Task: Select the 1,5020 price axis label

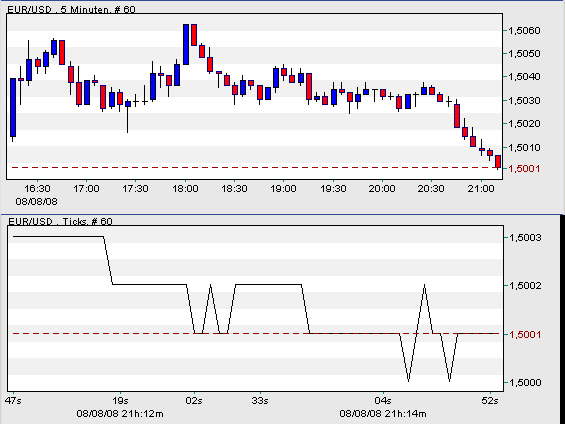Action: pyautogui.click(x=524, y=124)
